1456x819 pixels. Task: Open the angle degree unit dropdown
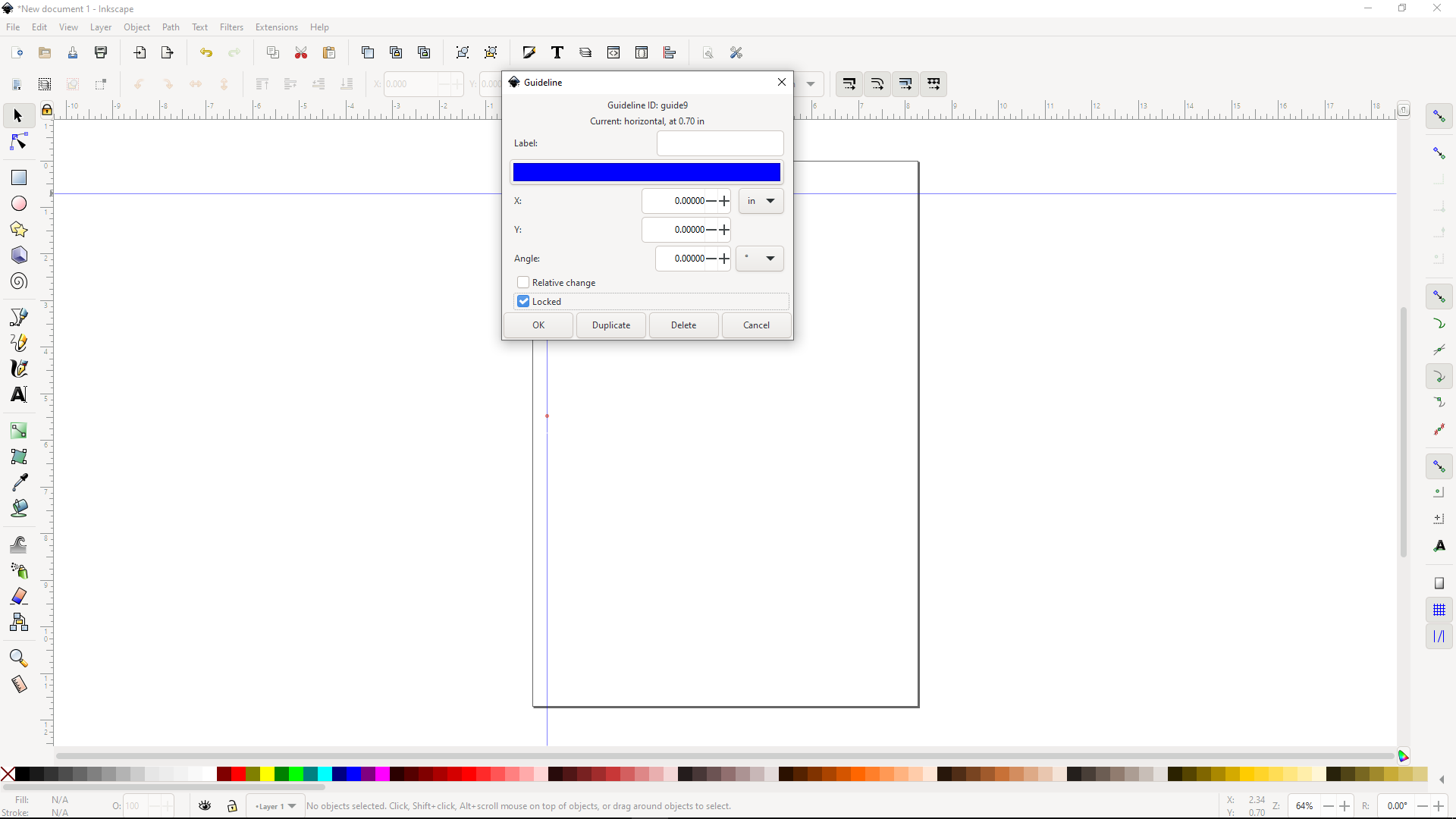(759, 259)
